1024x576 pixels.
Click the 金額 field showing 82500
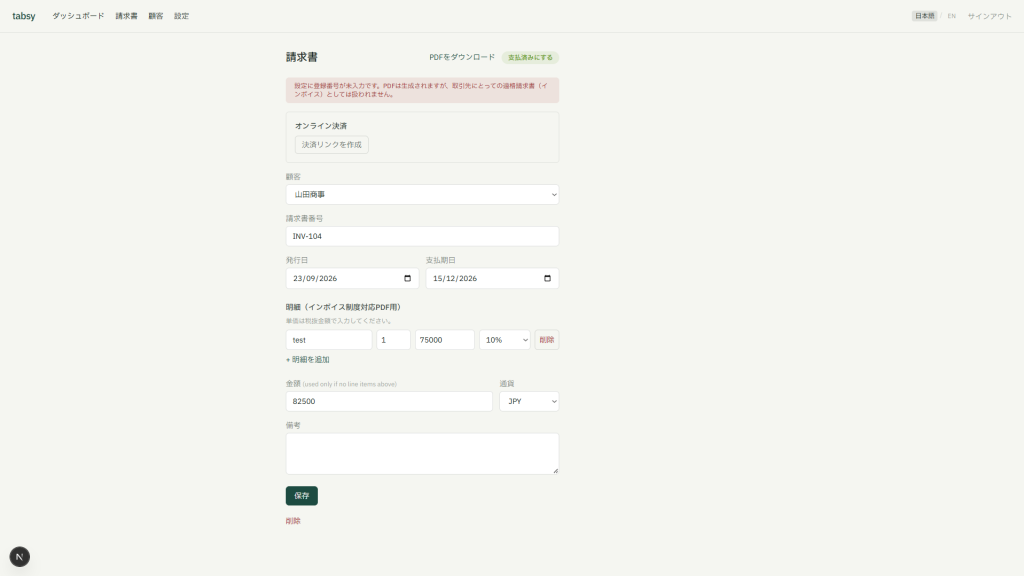coord(389,401)
